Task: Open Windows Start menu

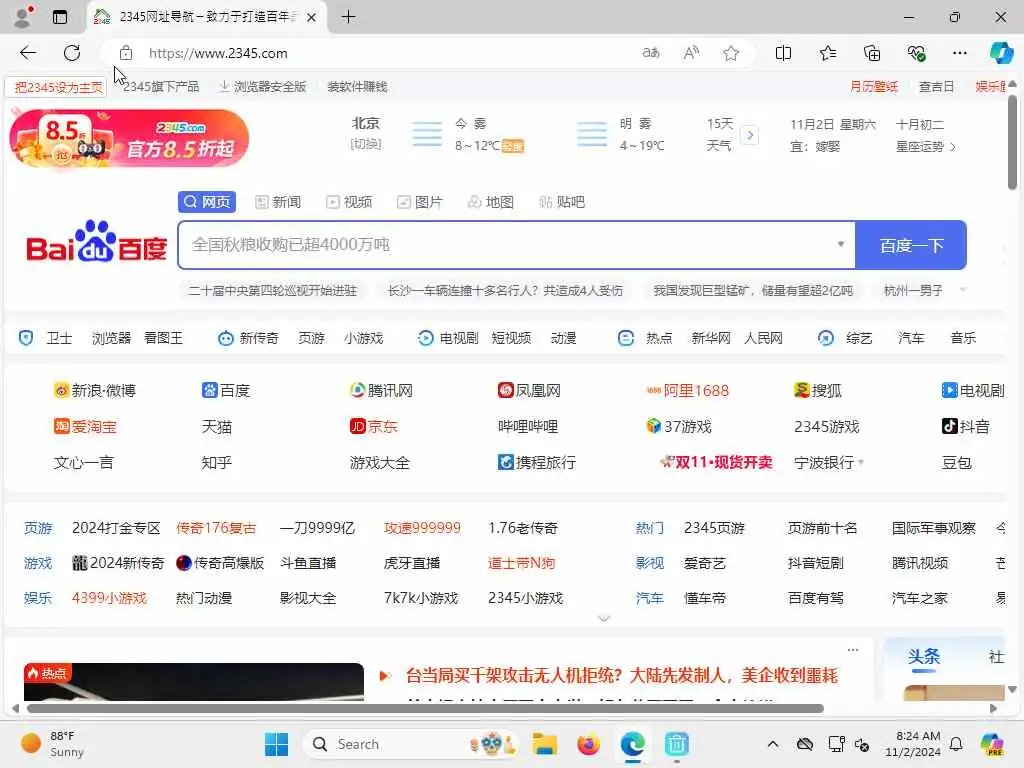Action: click(x=276, y=744)
